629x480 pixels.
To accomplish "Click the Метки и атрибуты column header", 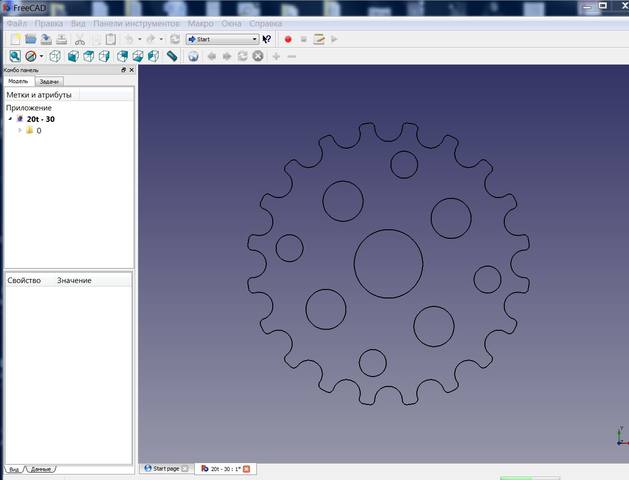I will coord(39,95).
